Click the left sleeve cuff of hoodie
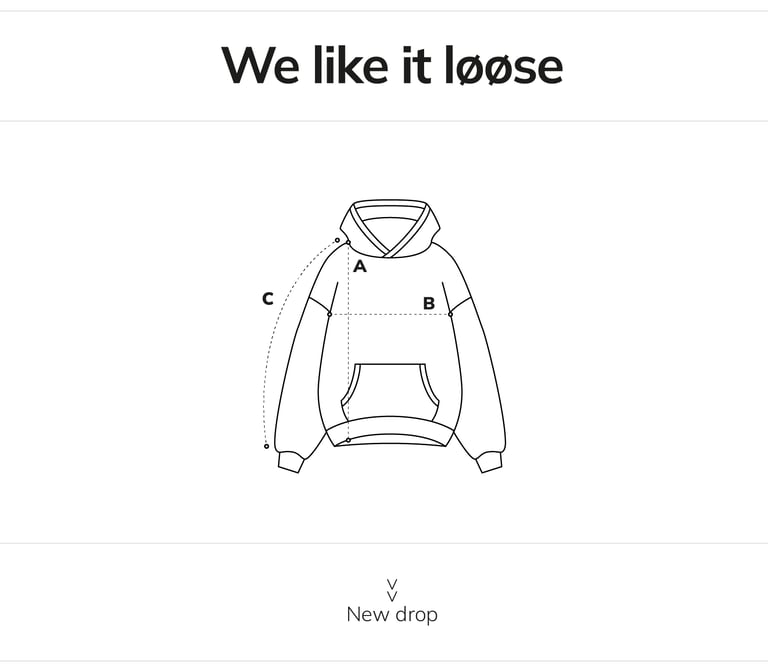768x672 pixels. (x=291, y=462)
